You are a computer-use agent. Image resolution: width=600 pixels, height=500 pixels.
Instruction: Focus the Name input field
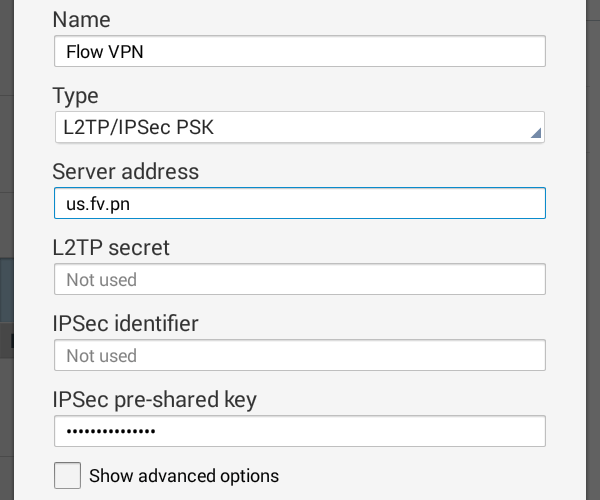coord(298,51)
